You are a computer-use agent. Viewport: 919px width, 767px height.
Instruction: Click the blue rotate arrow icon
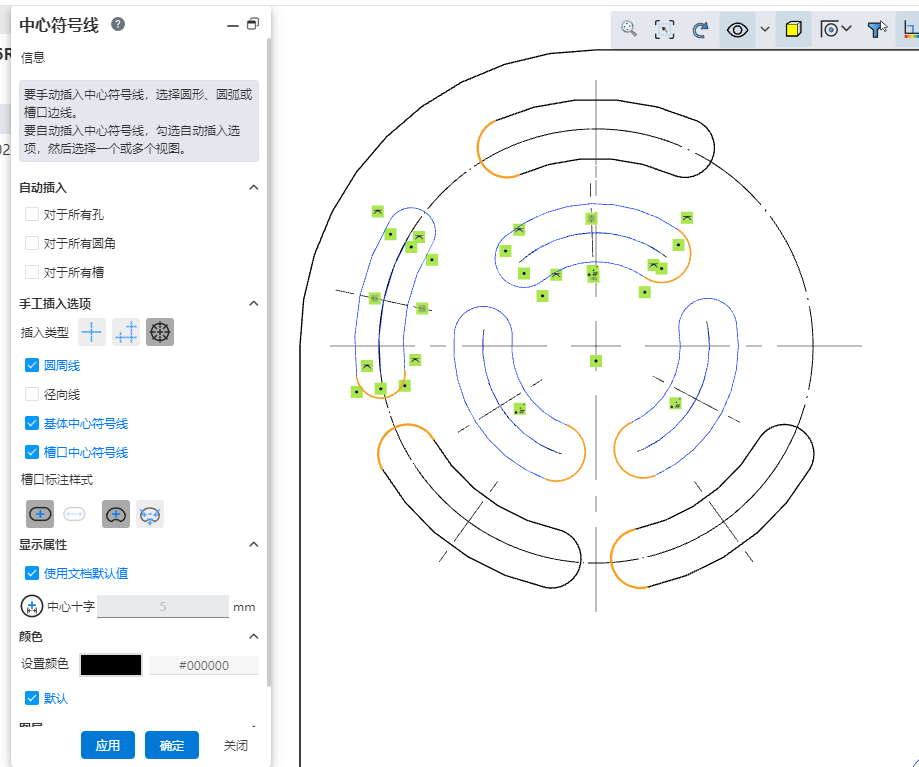(700, 29)
